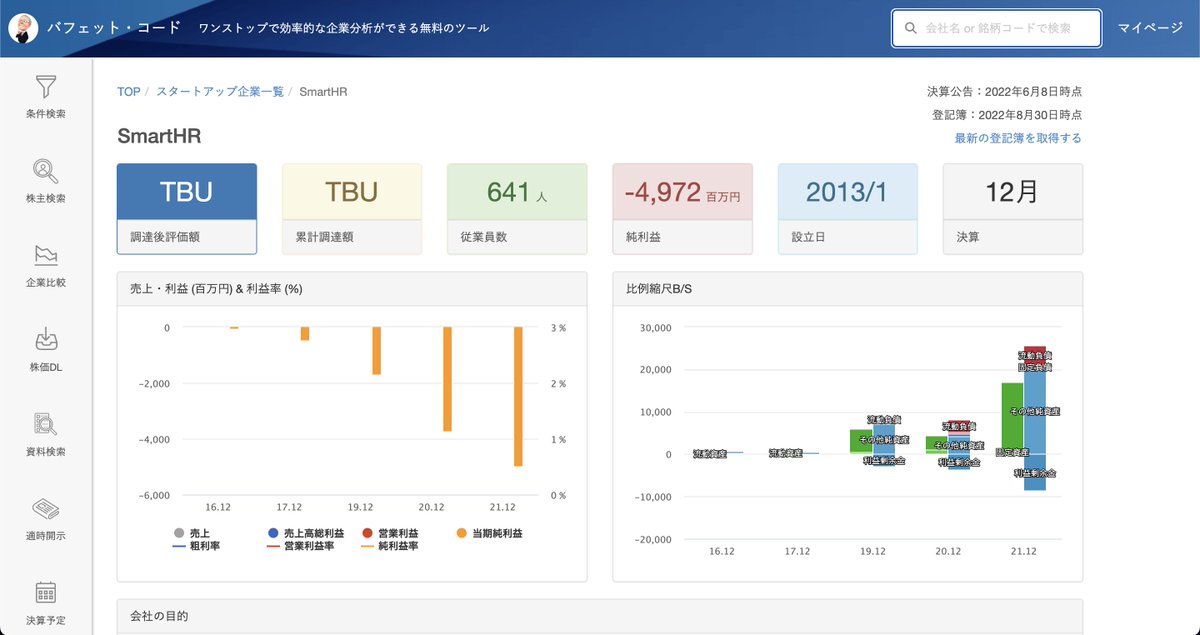Toggle 売上 legend series

pos(193,533)
